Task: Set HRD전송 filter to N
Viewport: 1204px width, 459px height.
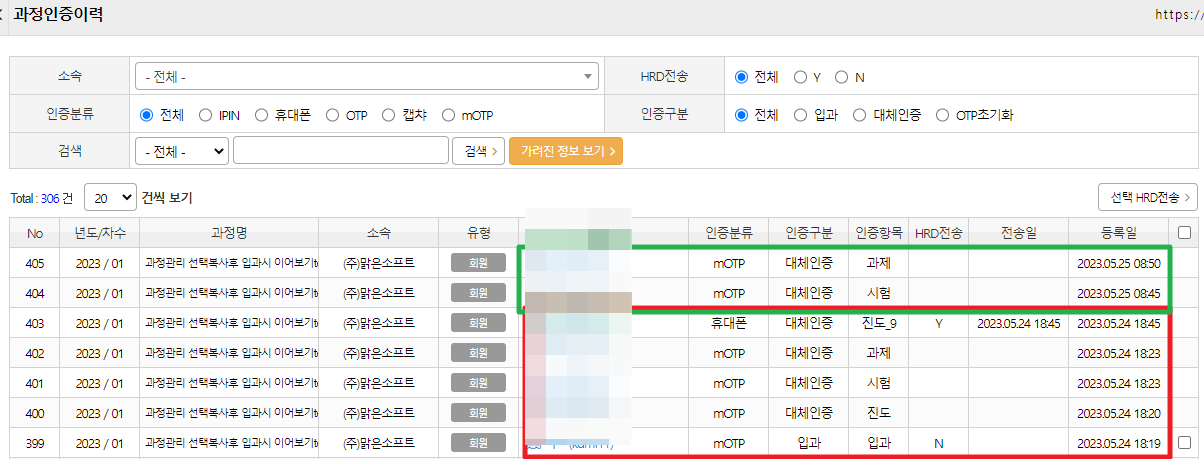Action: click(x=842, y=77)
